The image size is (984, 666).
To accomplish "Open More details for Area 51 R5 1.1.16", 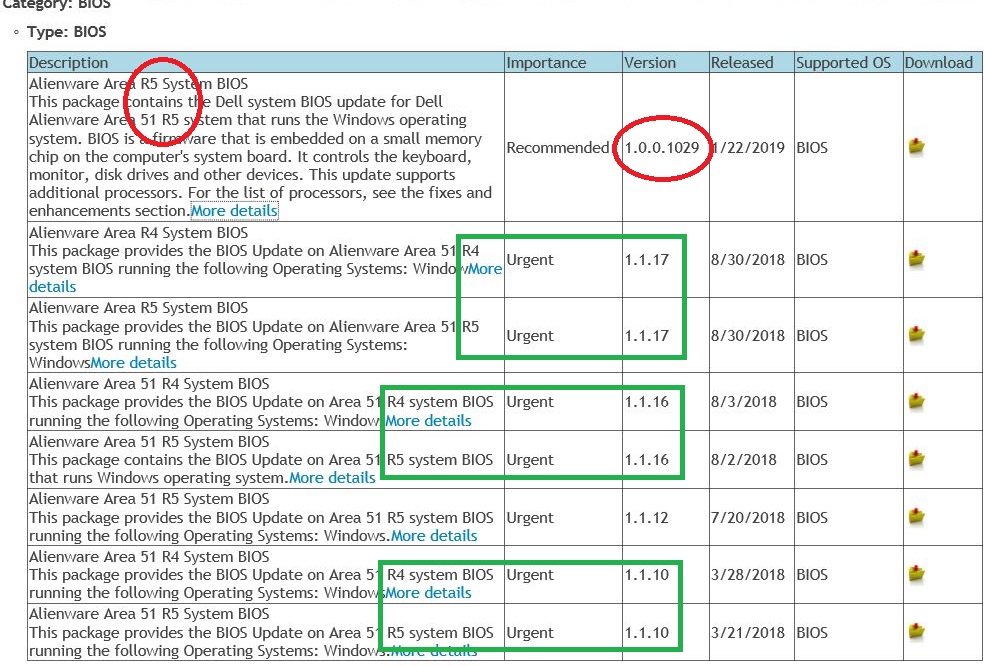I will [332, 478].
